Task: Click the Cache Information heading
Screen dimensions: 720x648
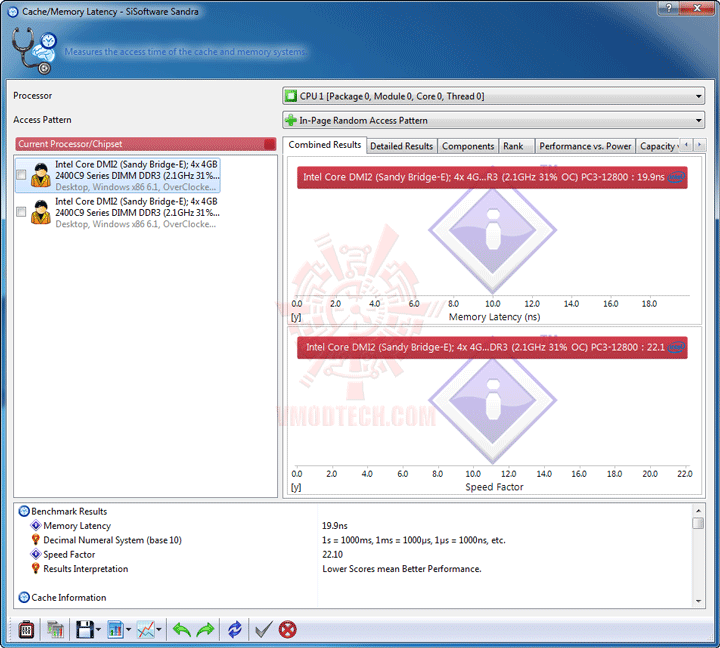Action: [x=69, y=597]
